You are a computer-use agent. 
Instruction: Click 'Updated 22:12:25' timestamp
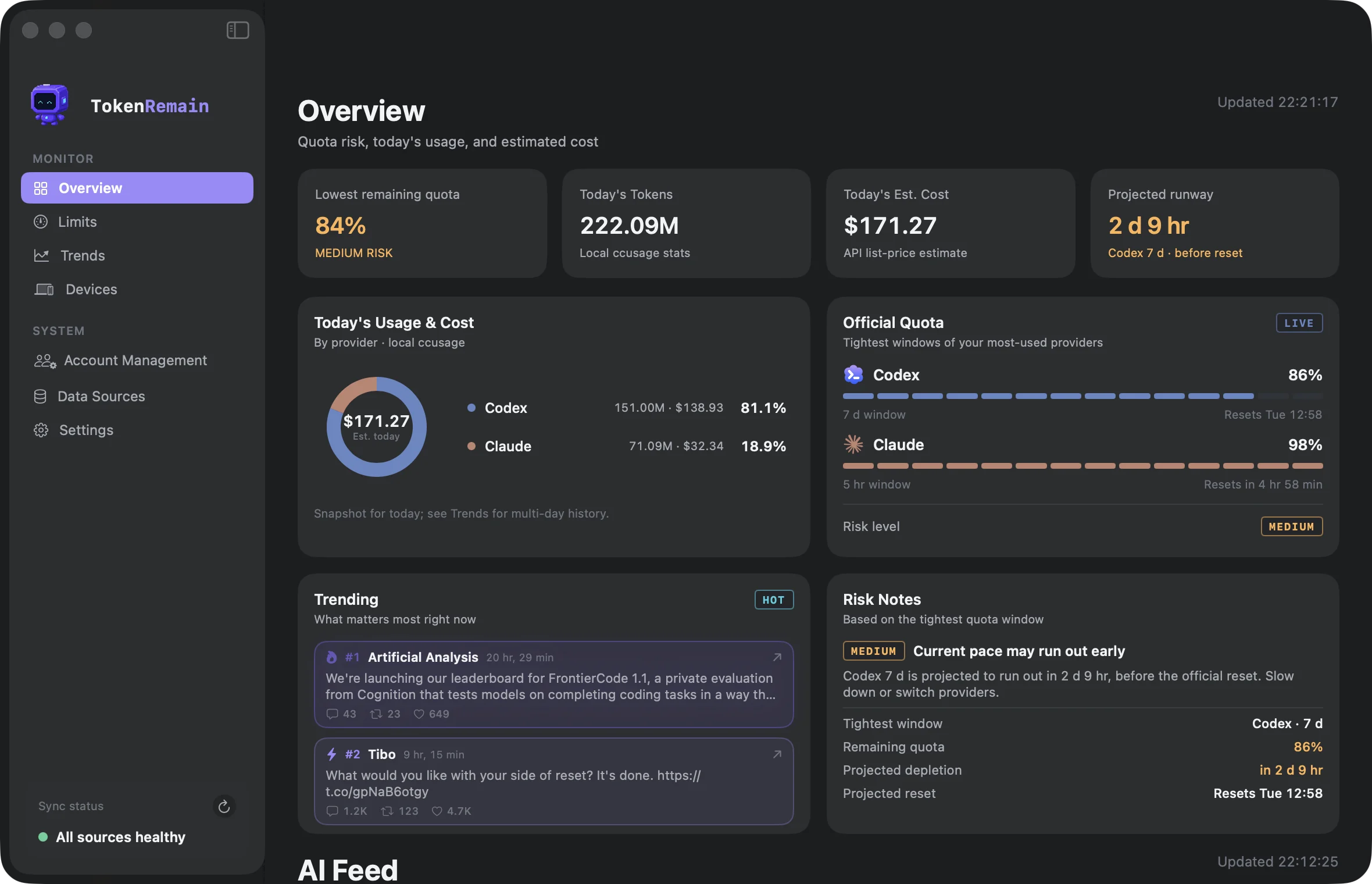point(1278,862)
